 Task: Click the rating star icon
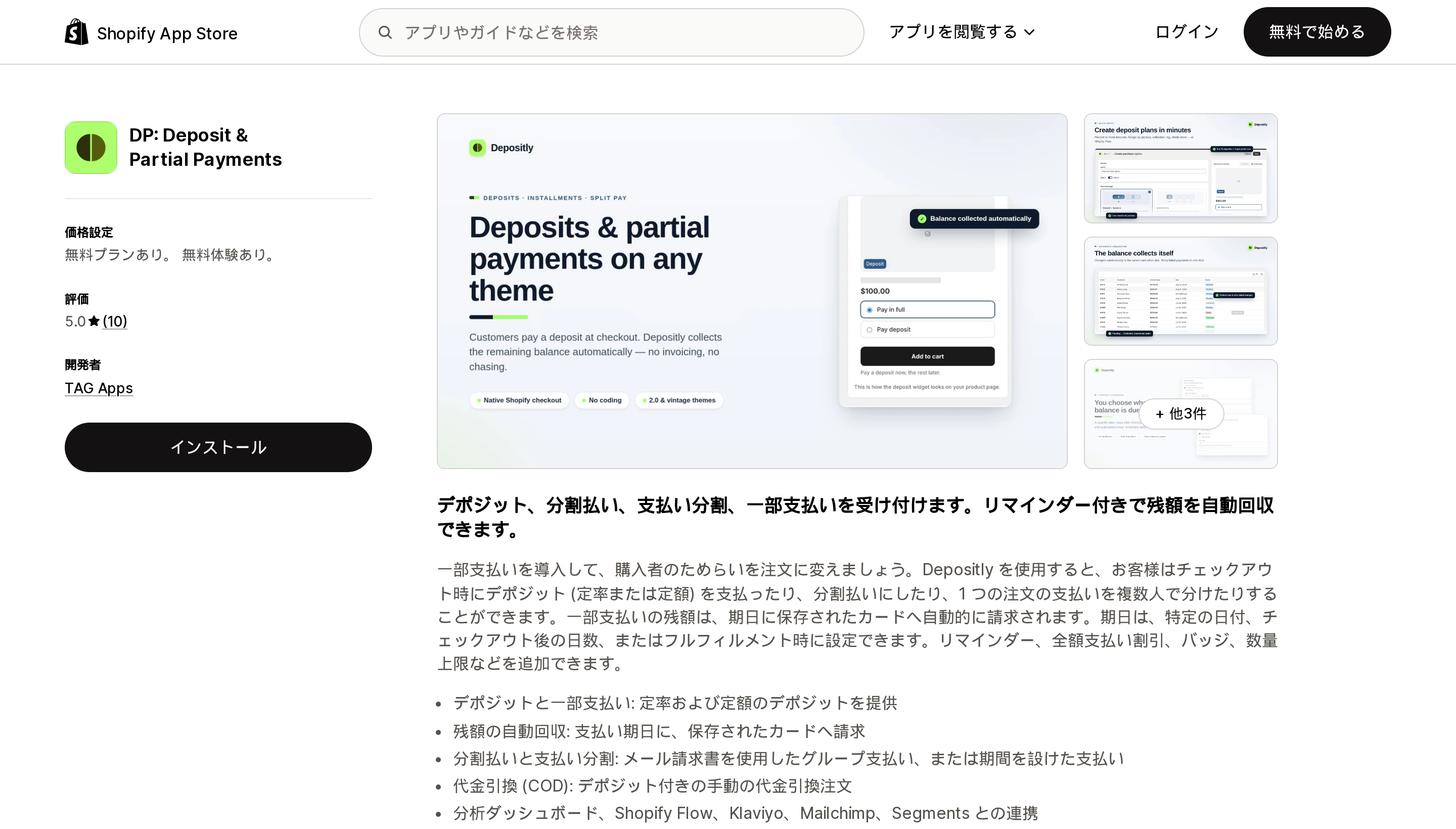coord(94,321)
